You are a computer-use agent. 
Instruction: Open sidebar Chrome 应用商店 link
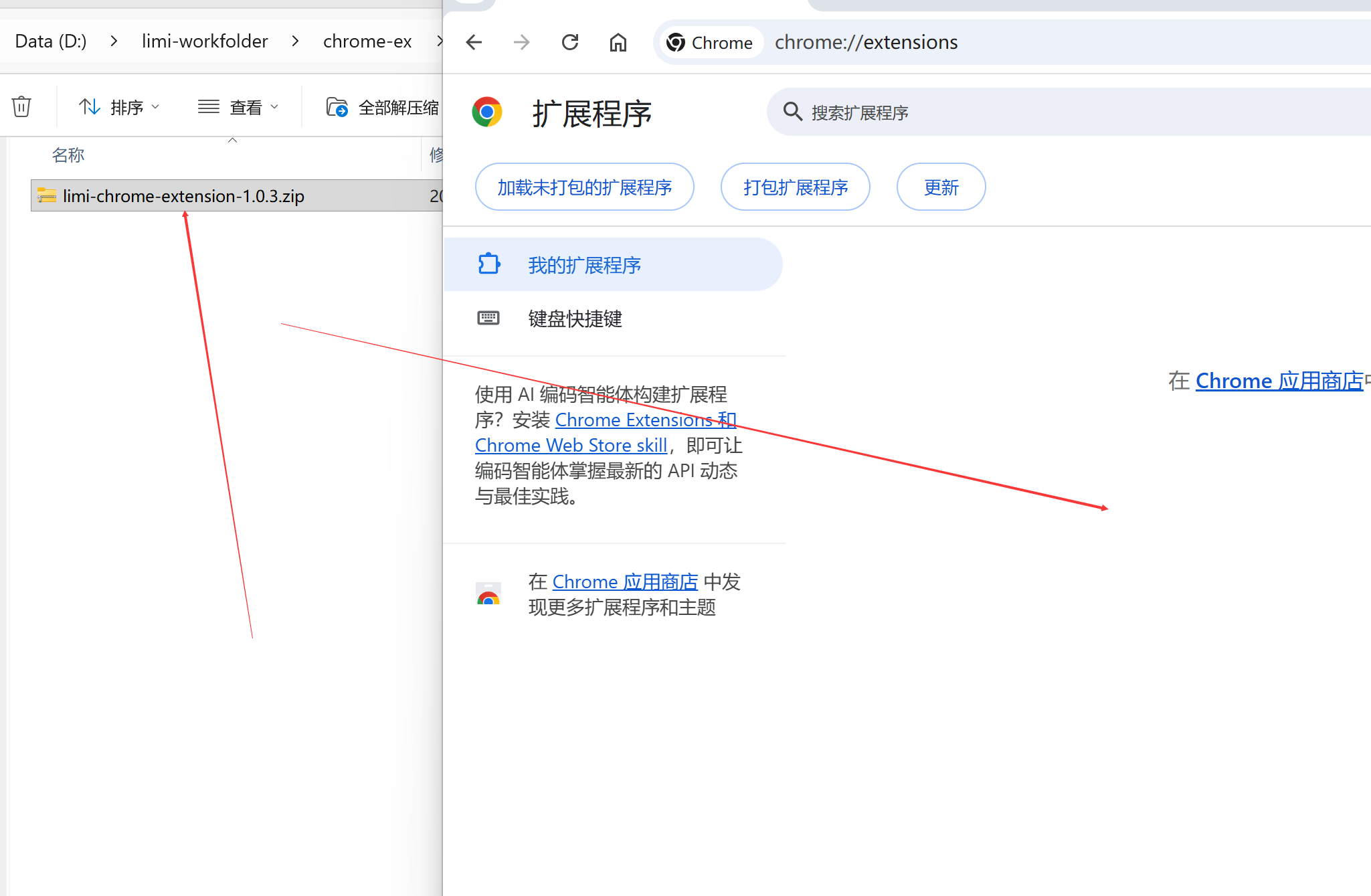pos(625,581)
